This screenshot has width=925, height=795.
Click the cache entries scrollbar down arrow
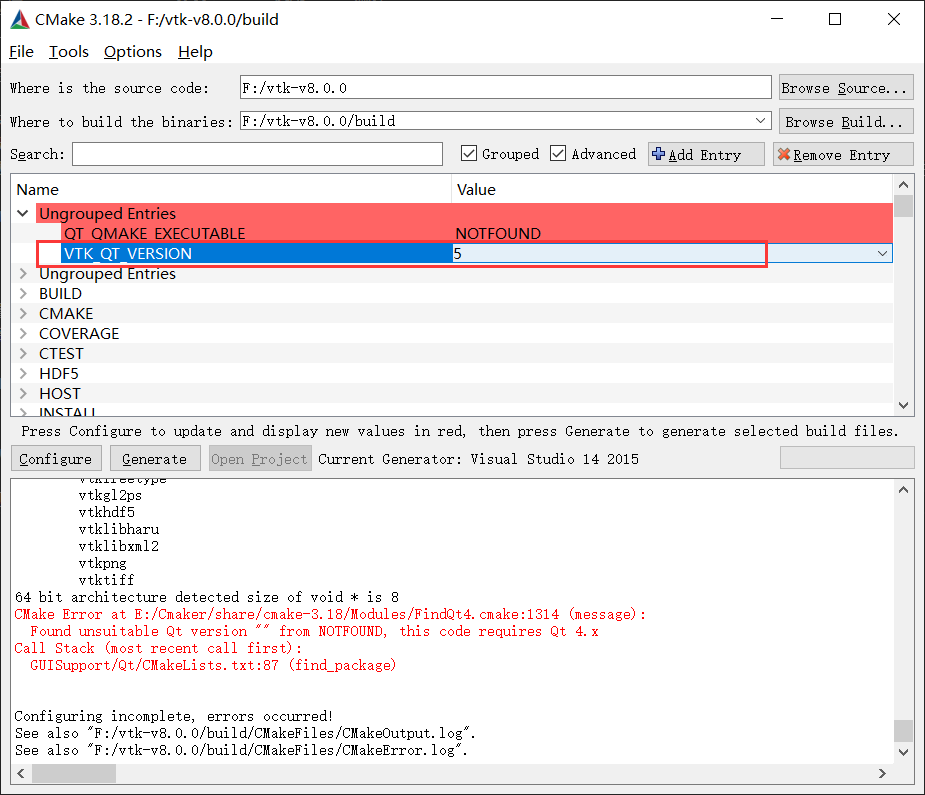(x=903, y=405)
